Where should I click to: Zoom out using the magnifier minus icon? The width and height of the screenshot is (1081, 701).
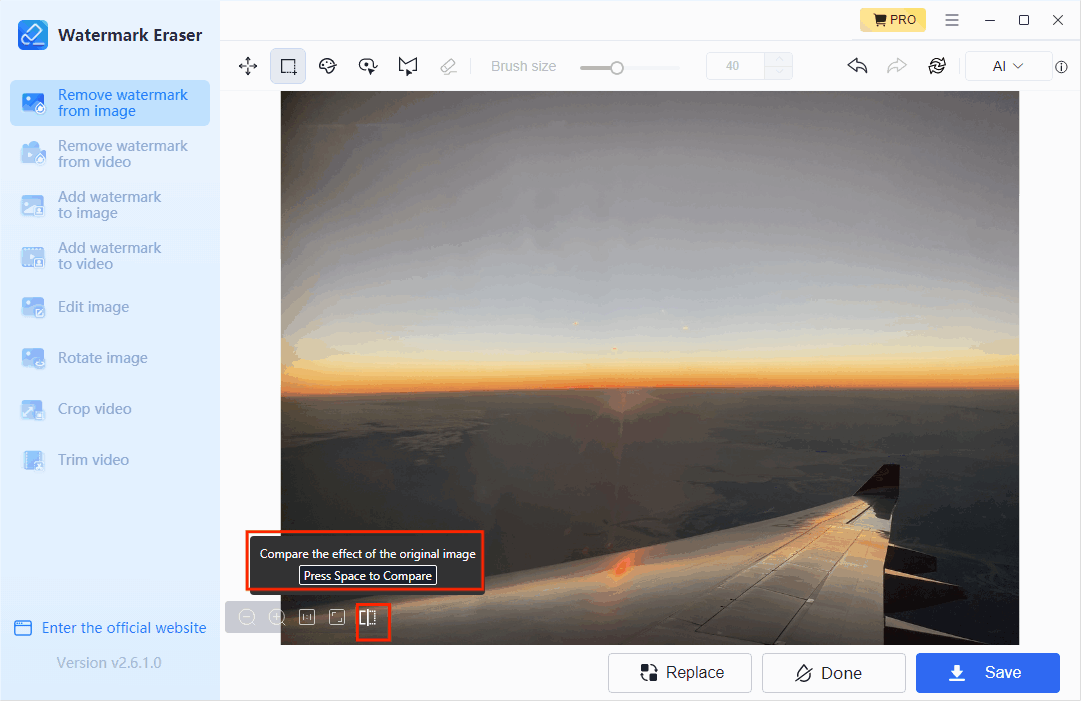247,618
